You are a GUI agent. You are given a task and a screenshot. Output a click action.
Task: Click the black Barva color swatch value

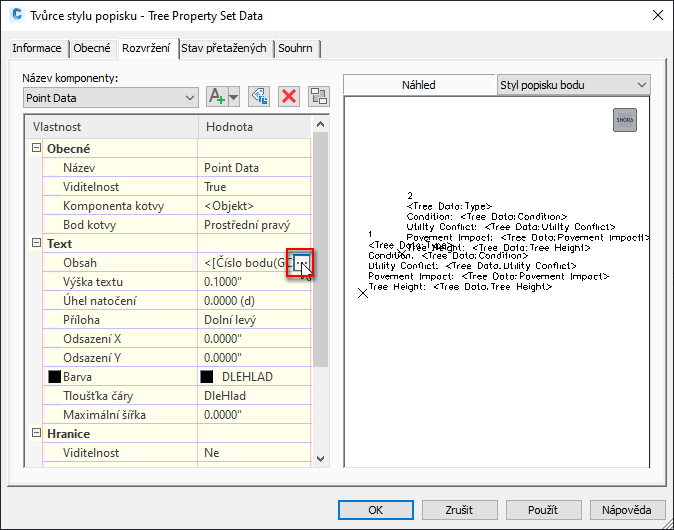[207, 377]
